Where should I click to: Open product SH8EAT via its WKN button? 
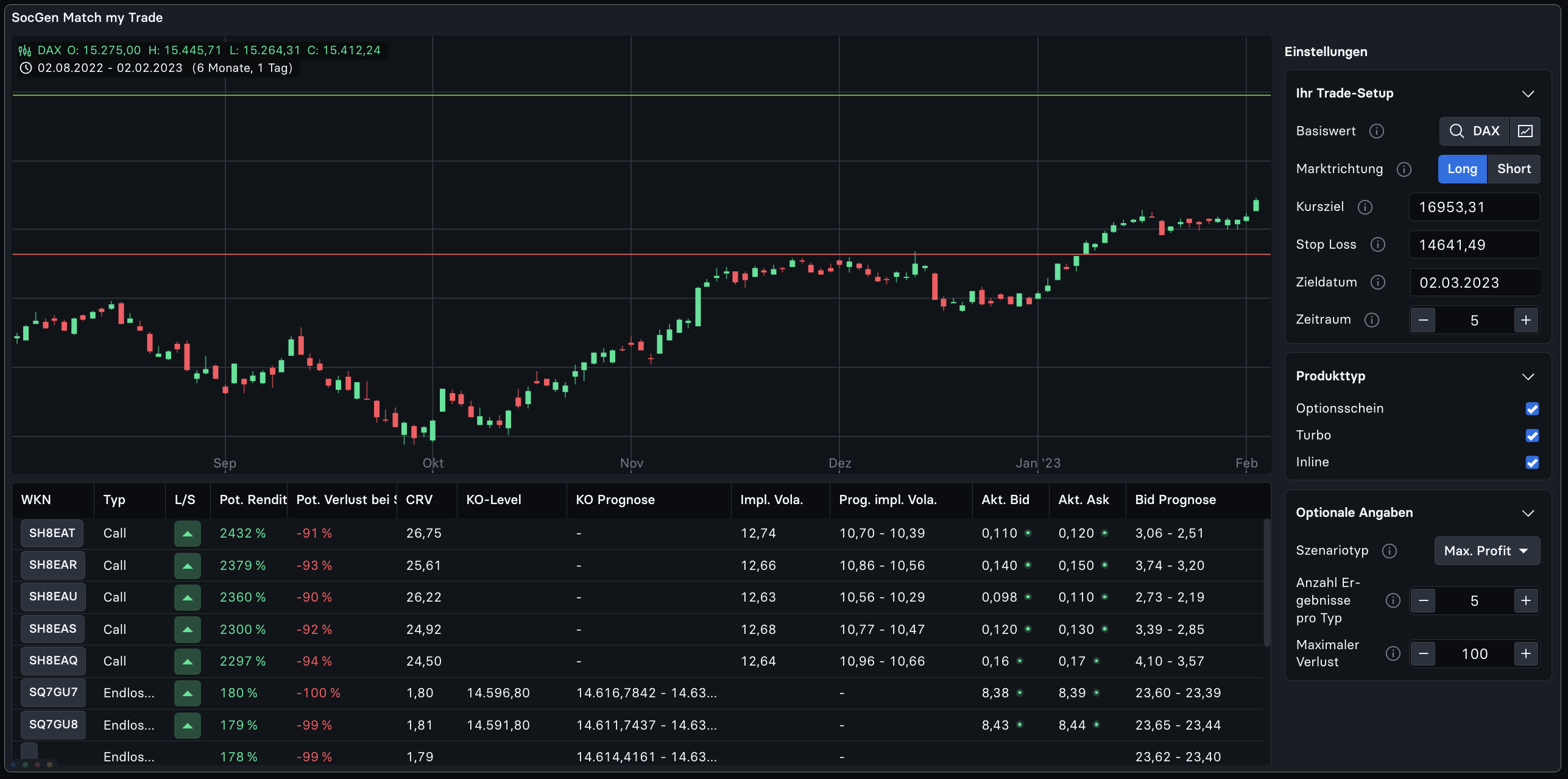[x=52, y=533]
